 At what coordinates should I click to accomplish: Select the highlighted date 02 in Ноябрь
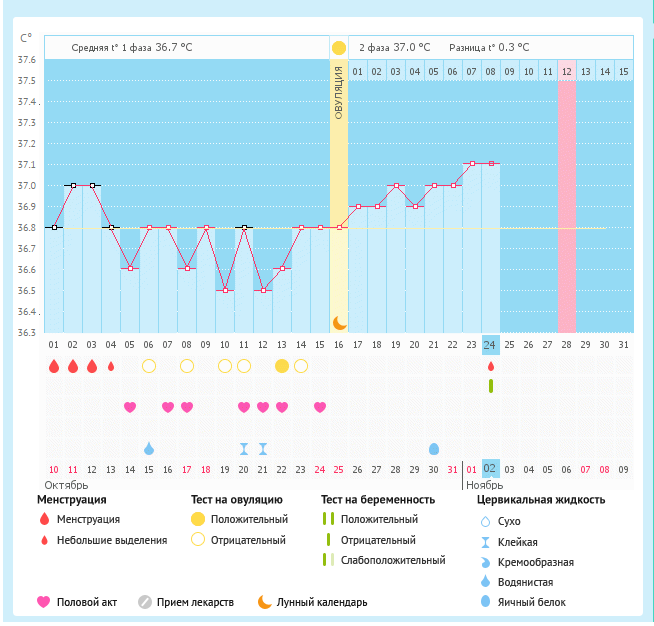point(490,468)
